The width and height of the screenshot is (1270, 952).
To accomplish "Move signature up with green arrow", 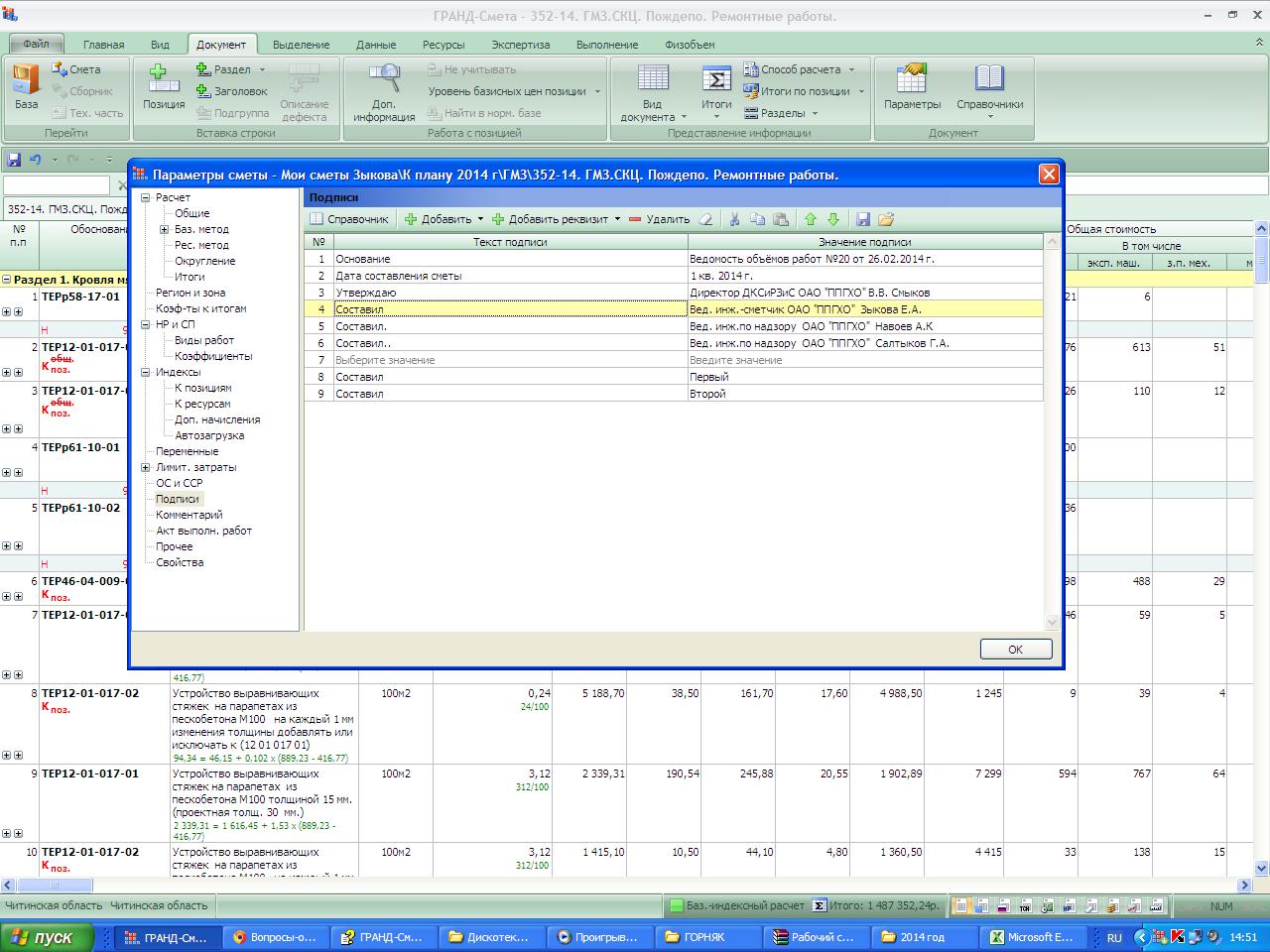I will click(811, 219).
